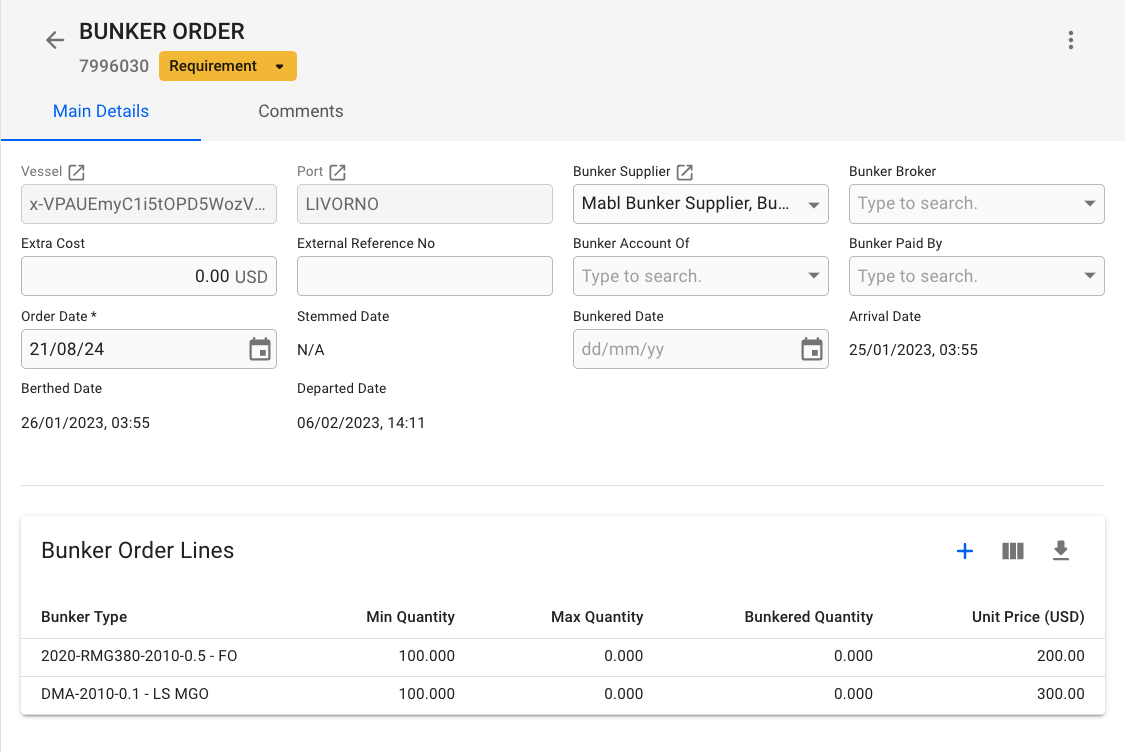This screenshot has height=752, width=1125.
Task: Switch to the Comments tab
Action: click(301, 111)
